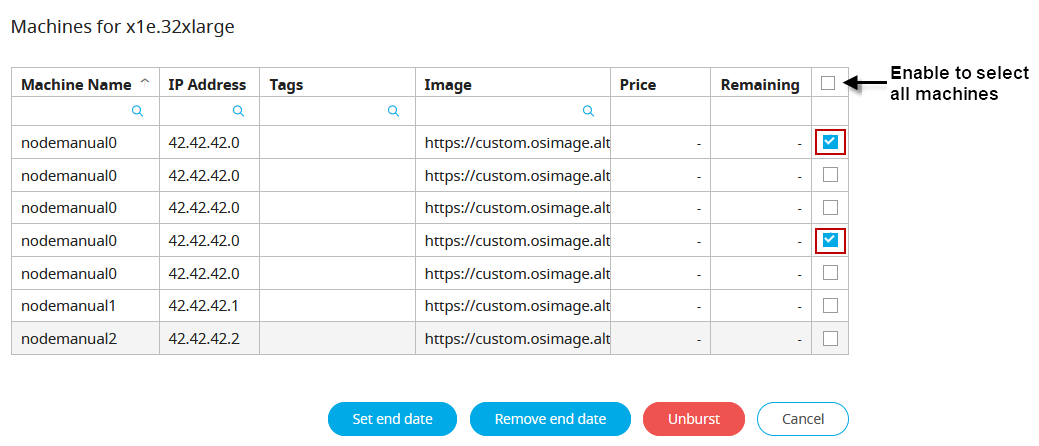The height and width of the screenshot is (446, 1039).
Task: Uncheck the fourth row's checked checkbox
Action: [x=830, y=240]
